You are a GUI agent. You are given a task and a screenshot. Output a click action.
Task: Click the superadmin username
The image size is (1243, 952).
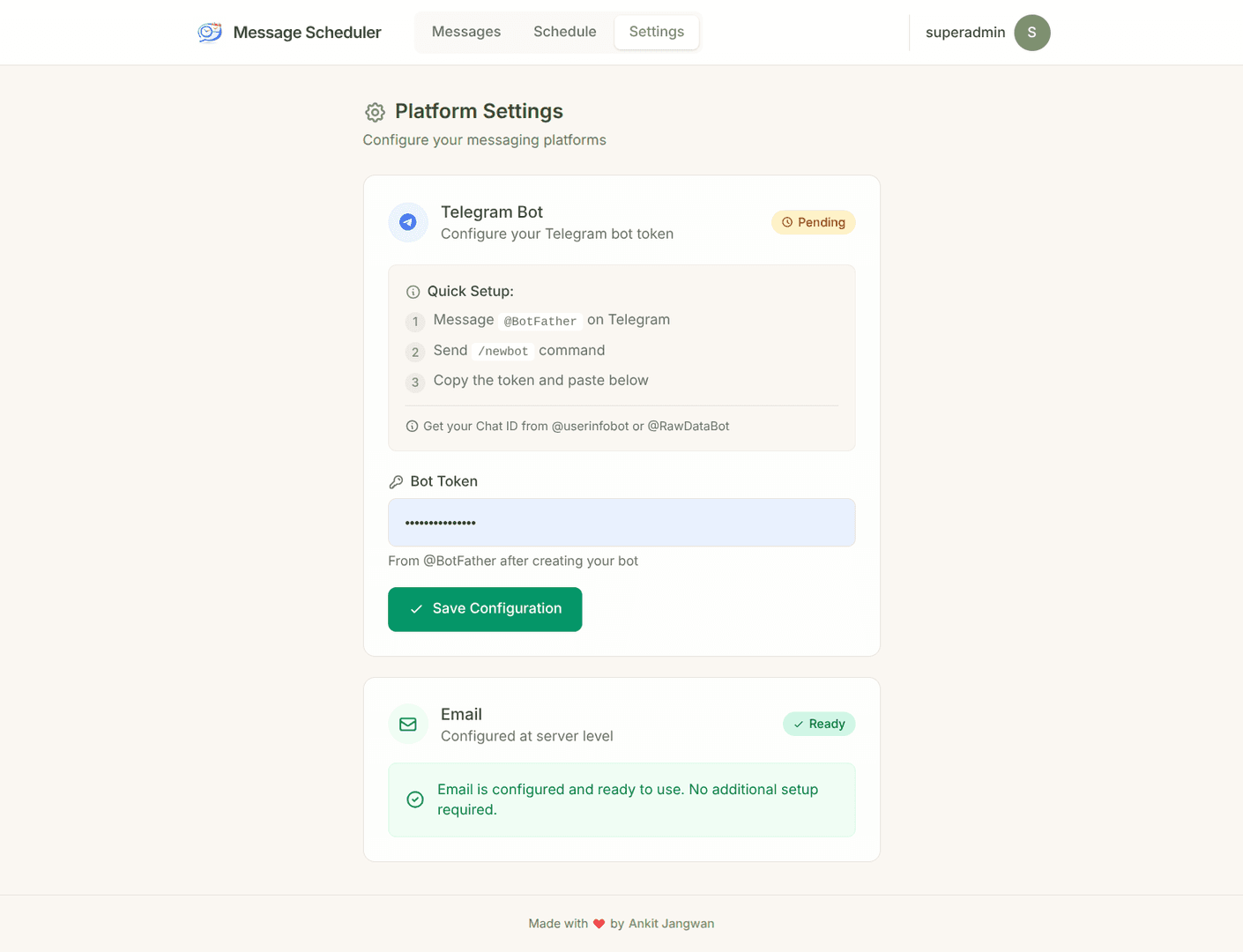point(965,33)
